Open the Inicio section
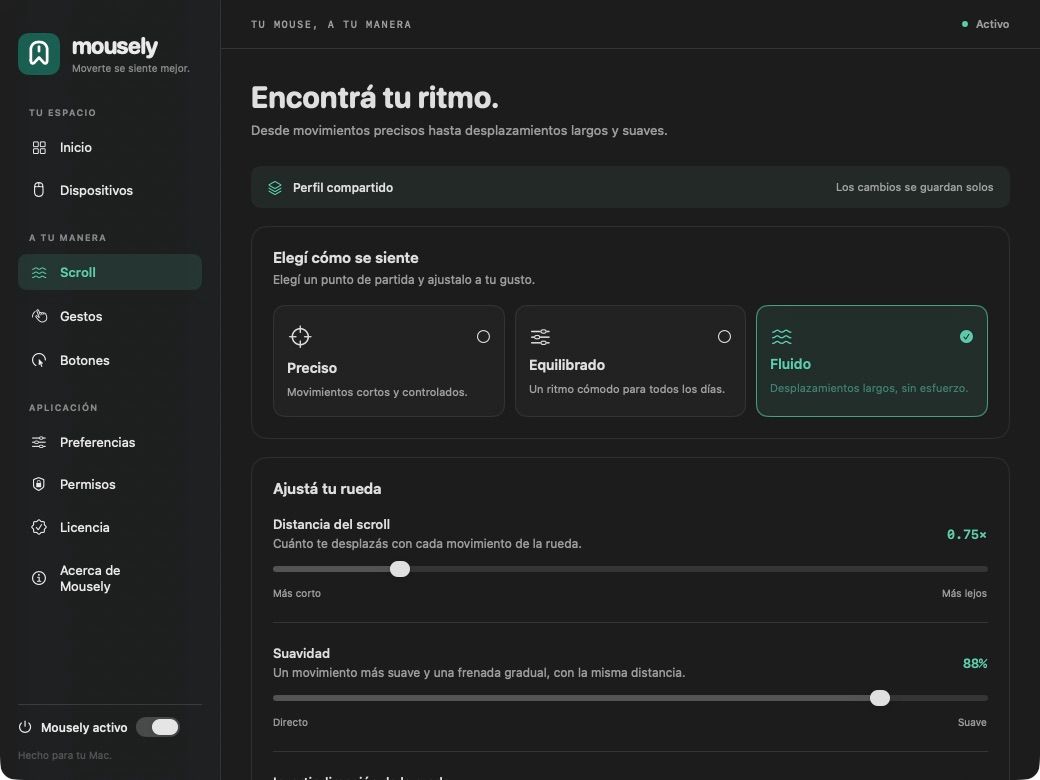Viewport: 1040px width, 780px height. pyautogui.click(x=110, y=147)
